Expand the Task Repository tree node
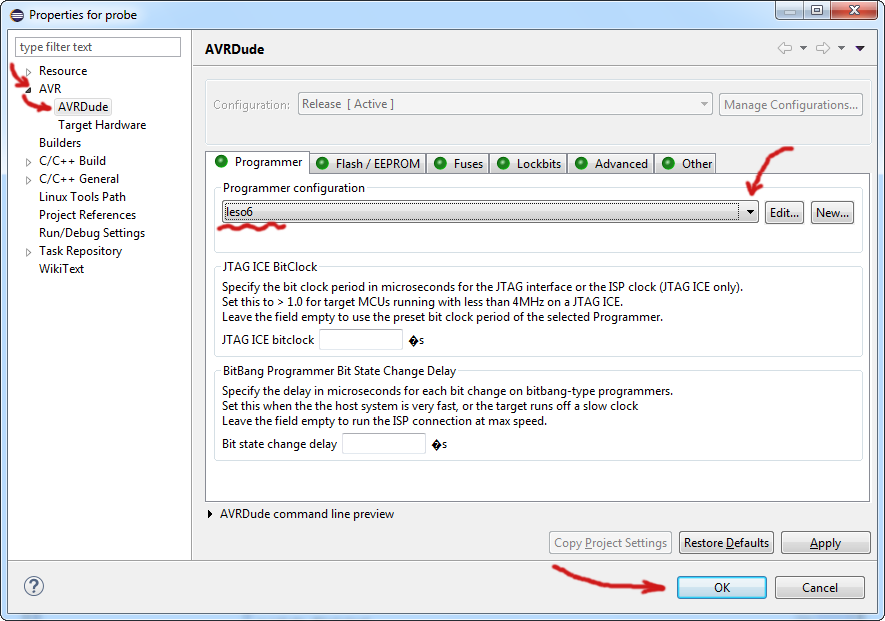885x621 pixels. pos(28,252)
